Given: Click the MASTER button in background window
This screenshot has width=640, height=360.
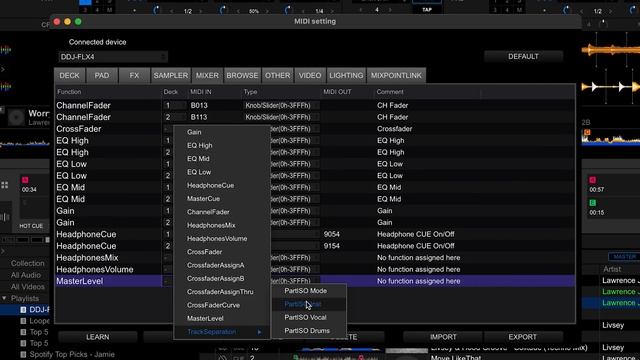Looking at the screenshot, I should coord(624,257).
